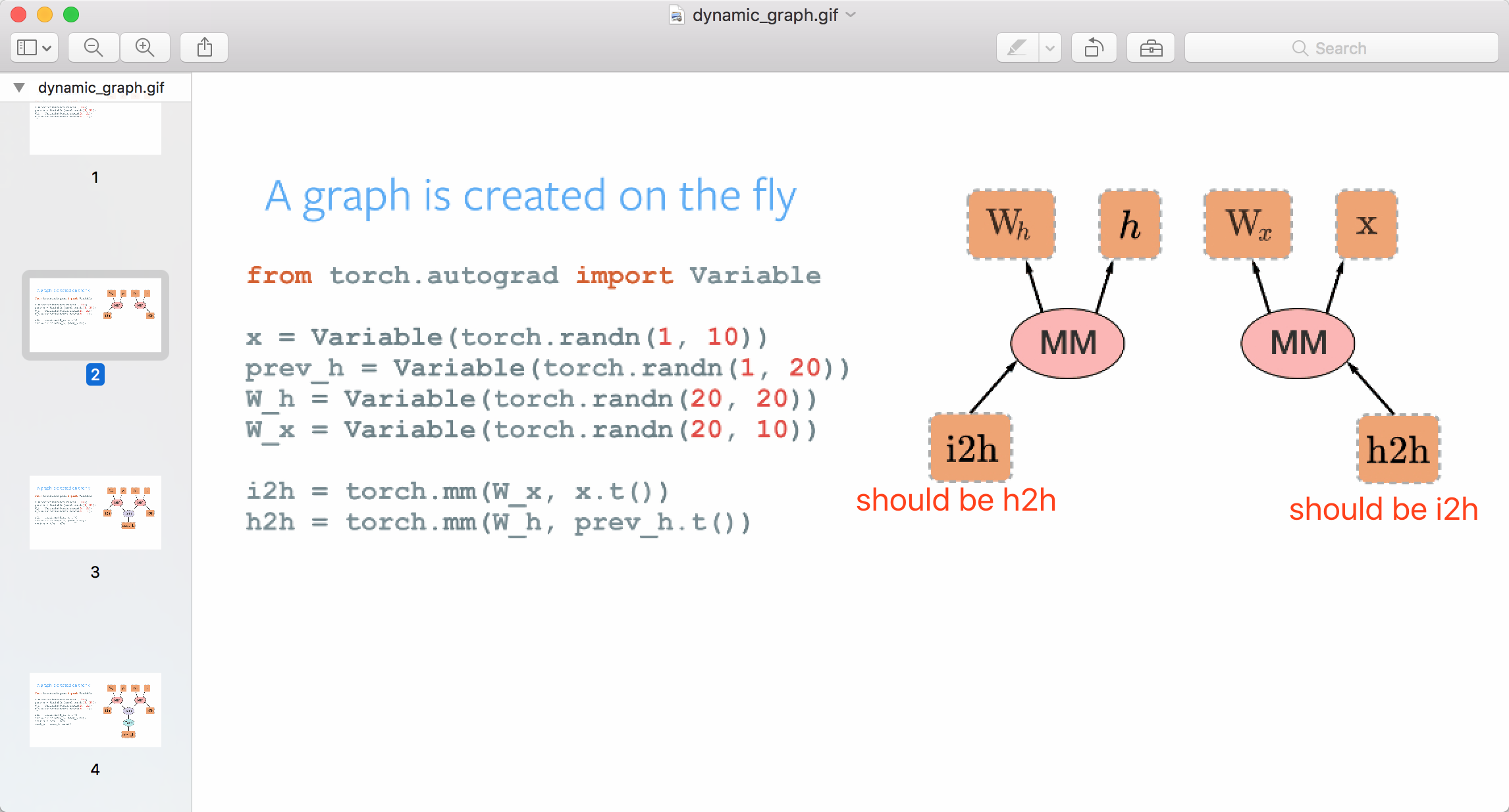Show the Markup Toolbar toolbox icon
This screenshot has width=1509, height=812.
[x=1150, y=47]
